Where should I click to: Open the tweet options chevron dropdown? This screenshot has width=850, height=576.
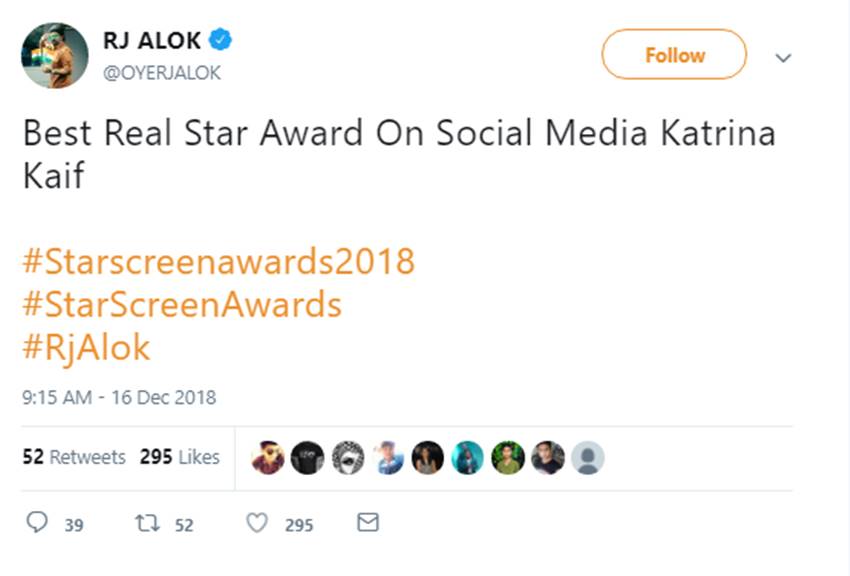coord(784,58)
